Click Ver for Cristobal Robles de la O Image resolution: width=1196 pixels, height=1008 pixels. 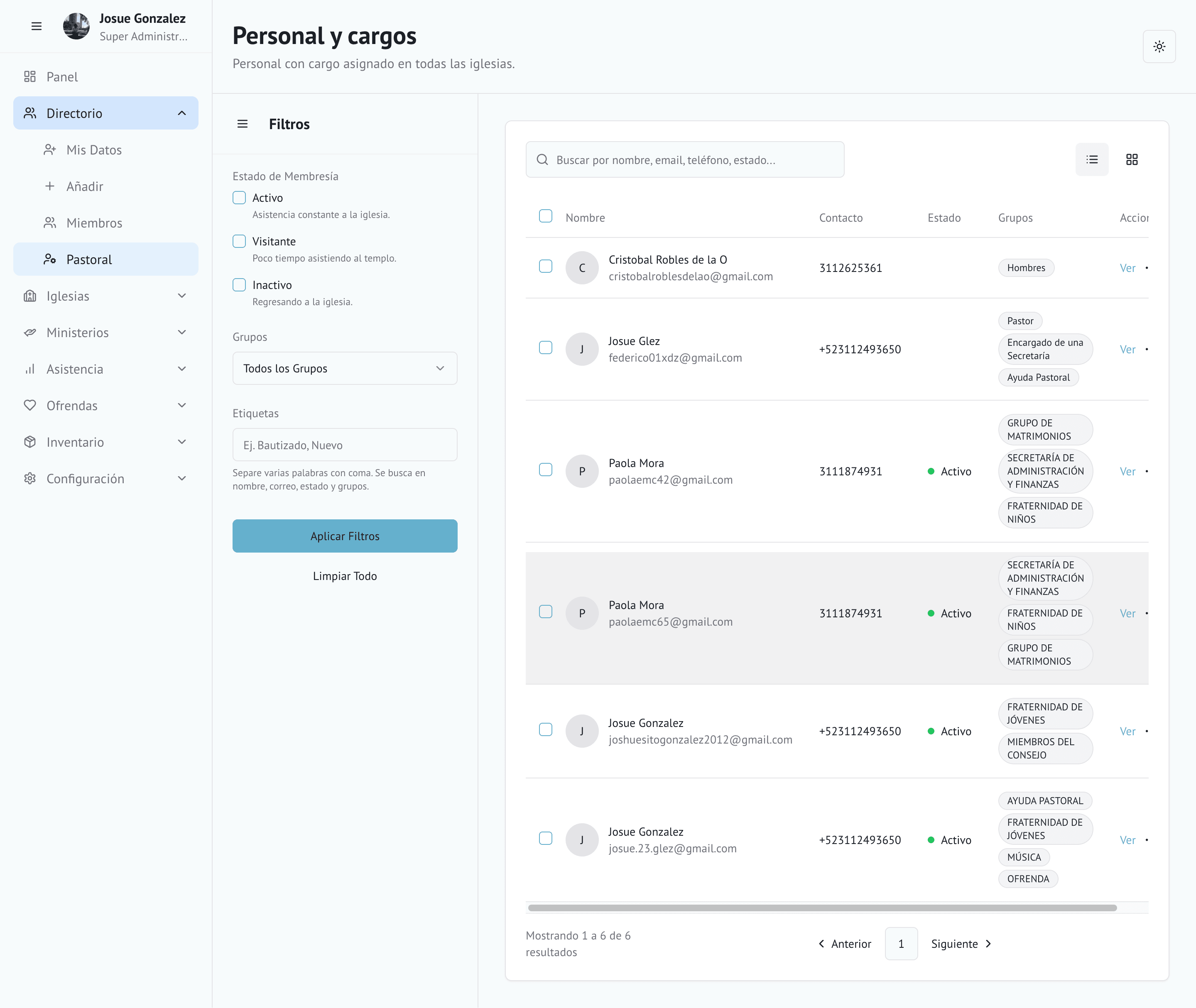(x=1127, y=268)
